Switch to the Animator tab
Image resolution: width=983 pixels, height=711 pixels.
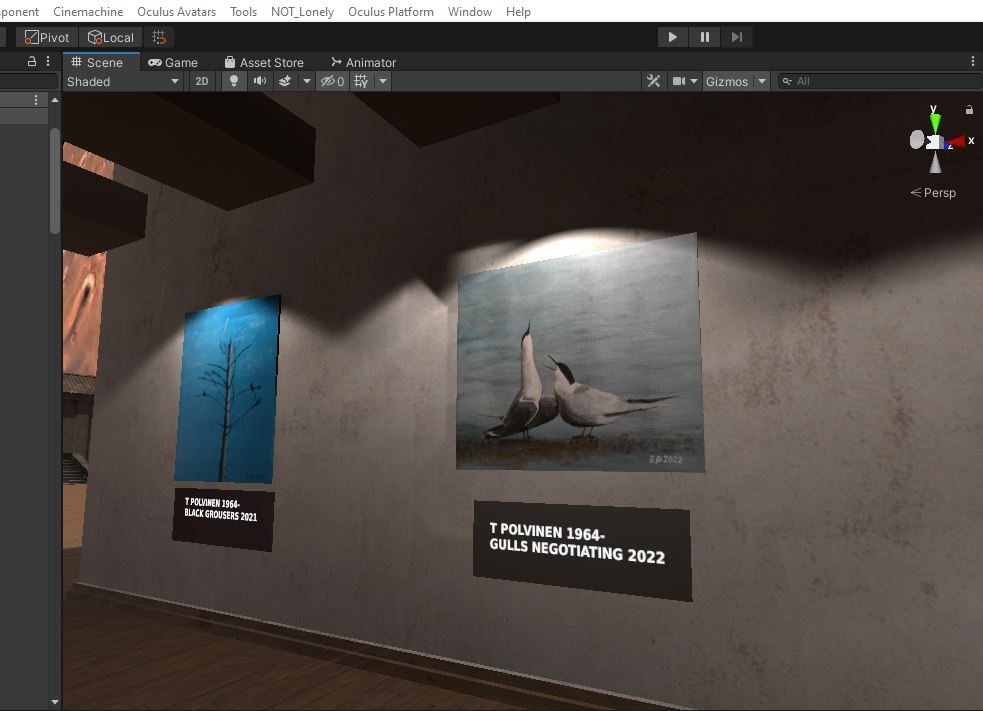coord(364,62)
